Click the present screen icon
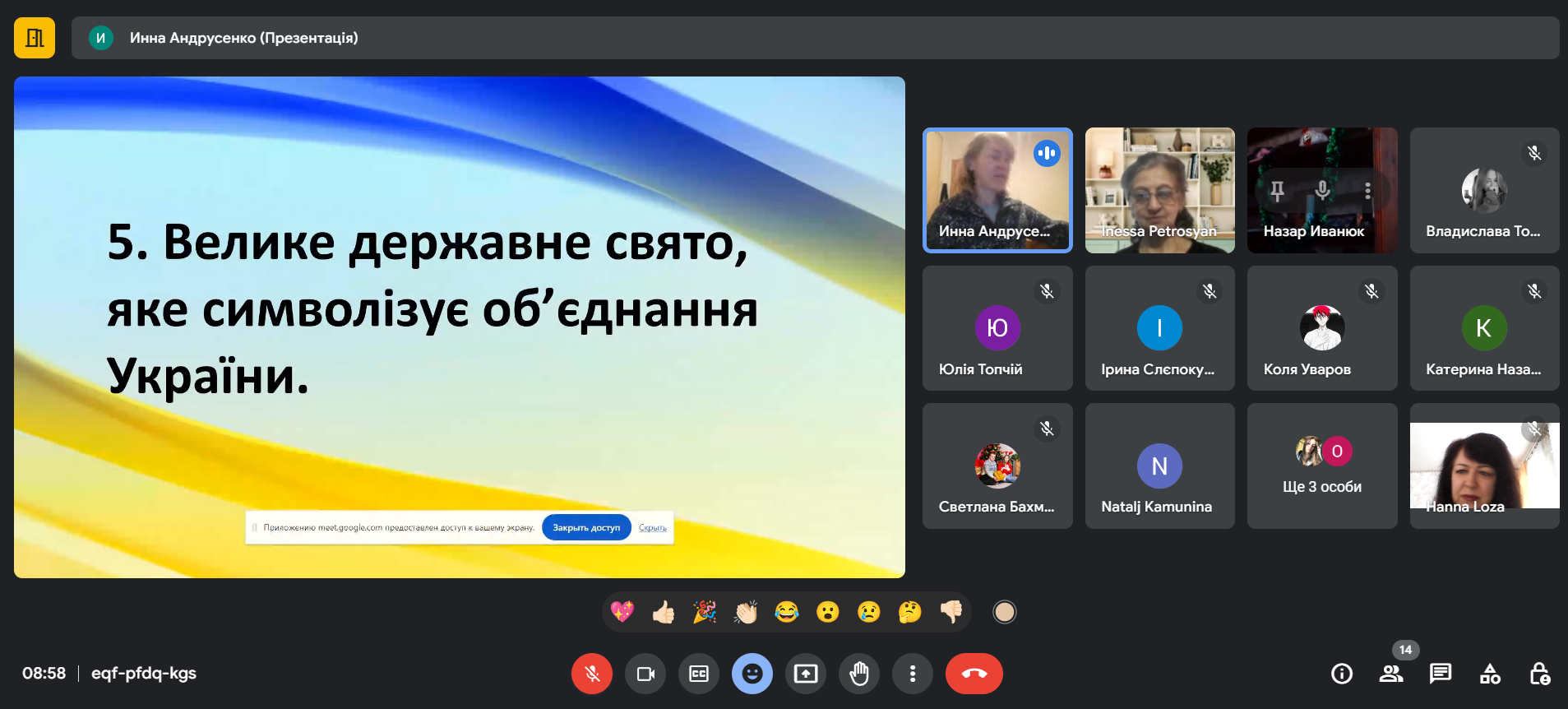 806,674
